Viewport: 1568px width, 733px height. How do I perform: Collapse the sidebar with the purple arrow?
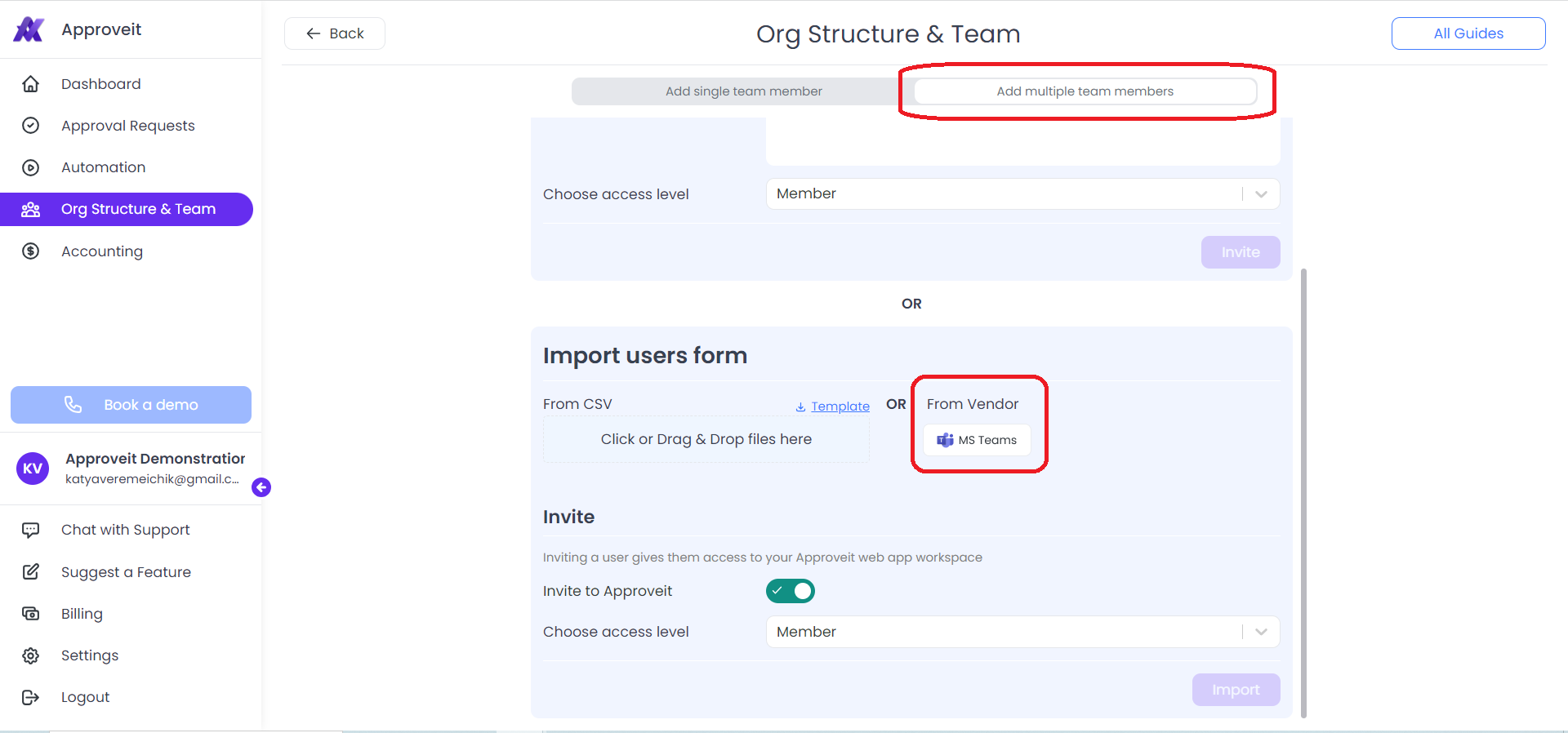[x=261, y=487]
